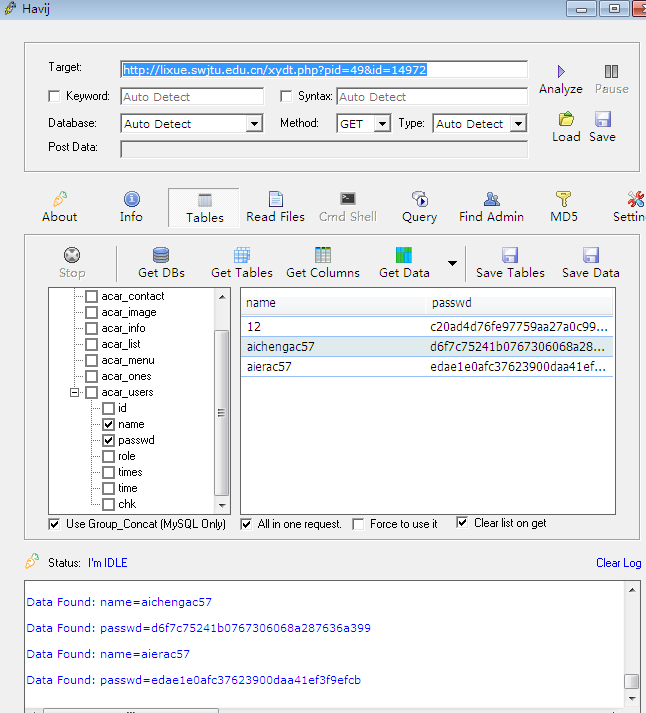Start scan with the Analyze icon
Image resolution: width=646 pixels, height=713 pixels.
tap(561, 71)
